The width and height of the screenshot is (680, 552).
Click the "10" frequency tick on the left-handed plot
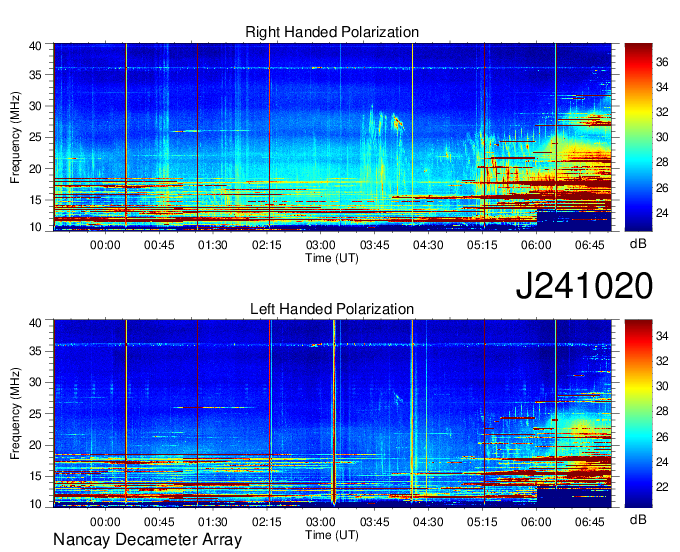[x=35, y=504]
